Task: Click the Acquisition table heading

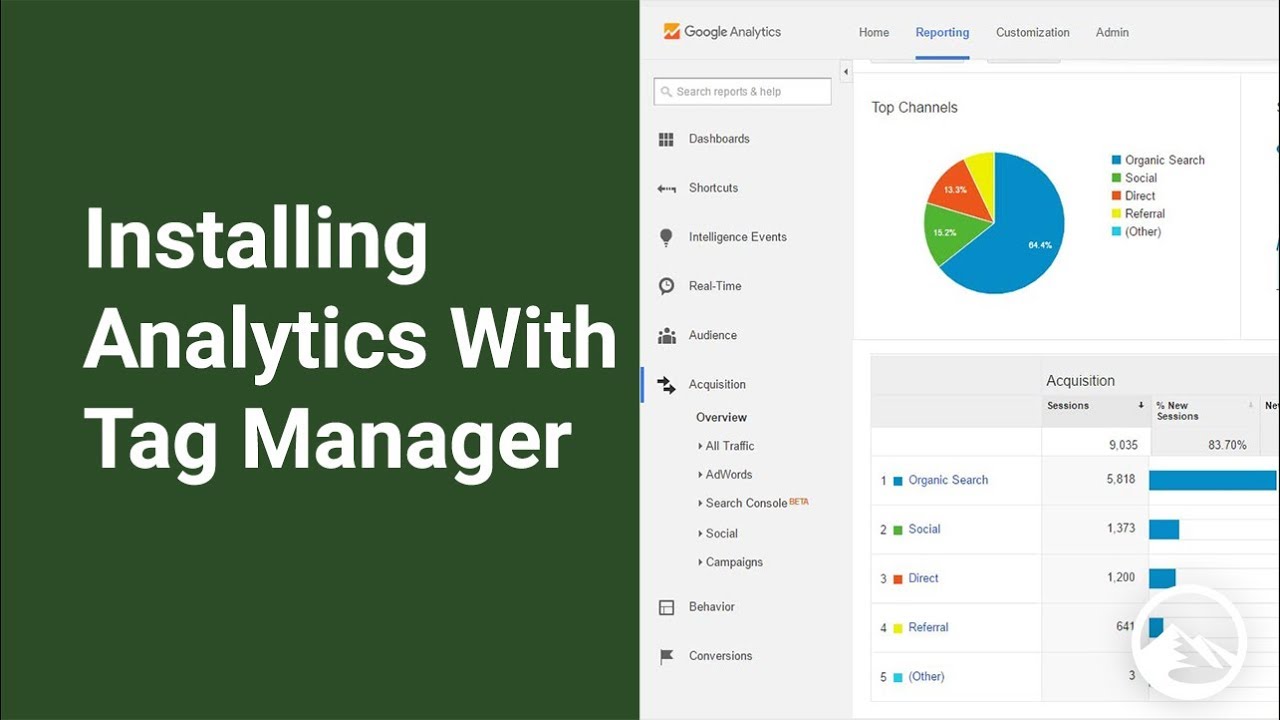Action: coord(1080,380)
